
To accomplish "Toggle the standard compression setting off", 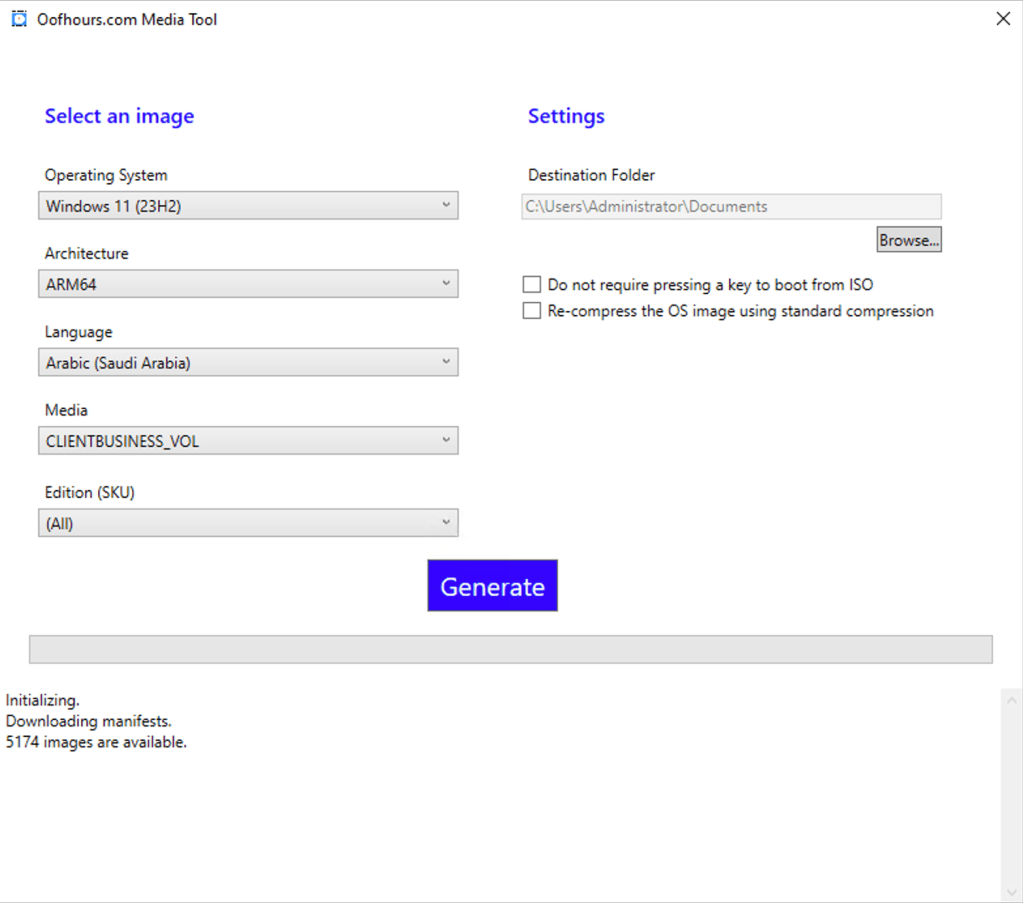I will coord(532,310).
